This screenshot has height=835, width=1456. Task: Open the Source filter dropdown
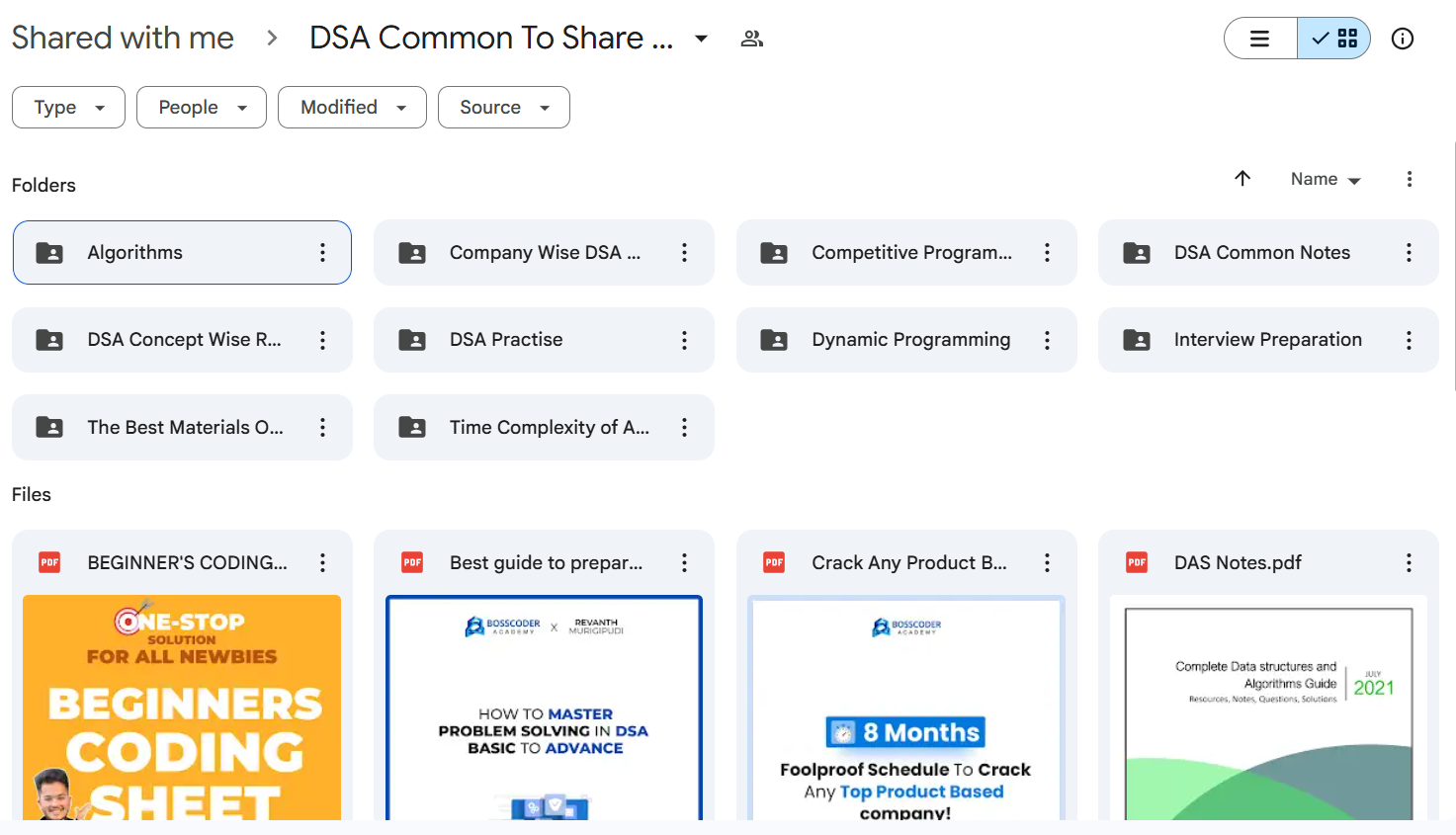pyautogui.click(x=503, y=108)
